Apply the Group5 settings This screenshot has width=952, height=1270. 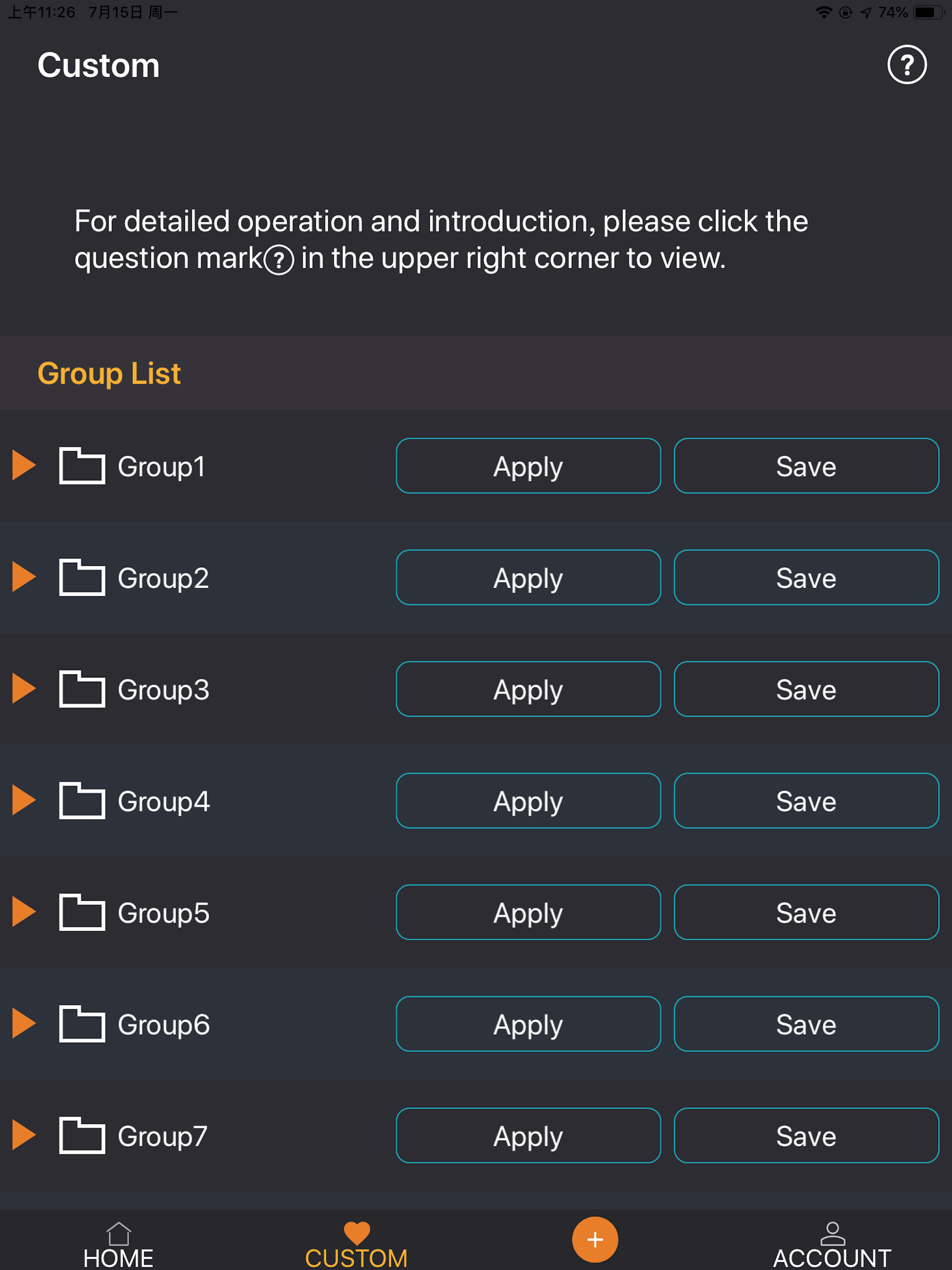[528, 913]
